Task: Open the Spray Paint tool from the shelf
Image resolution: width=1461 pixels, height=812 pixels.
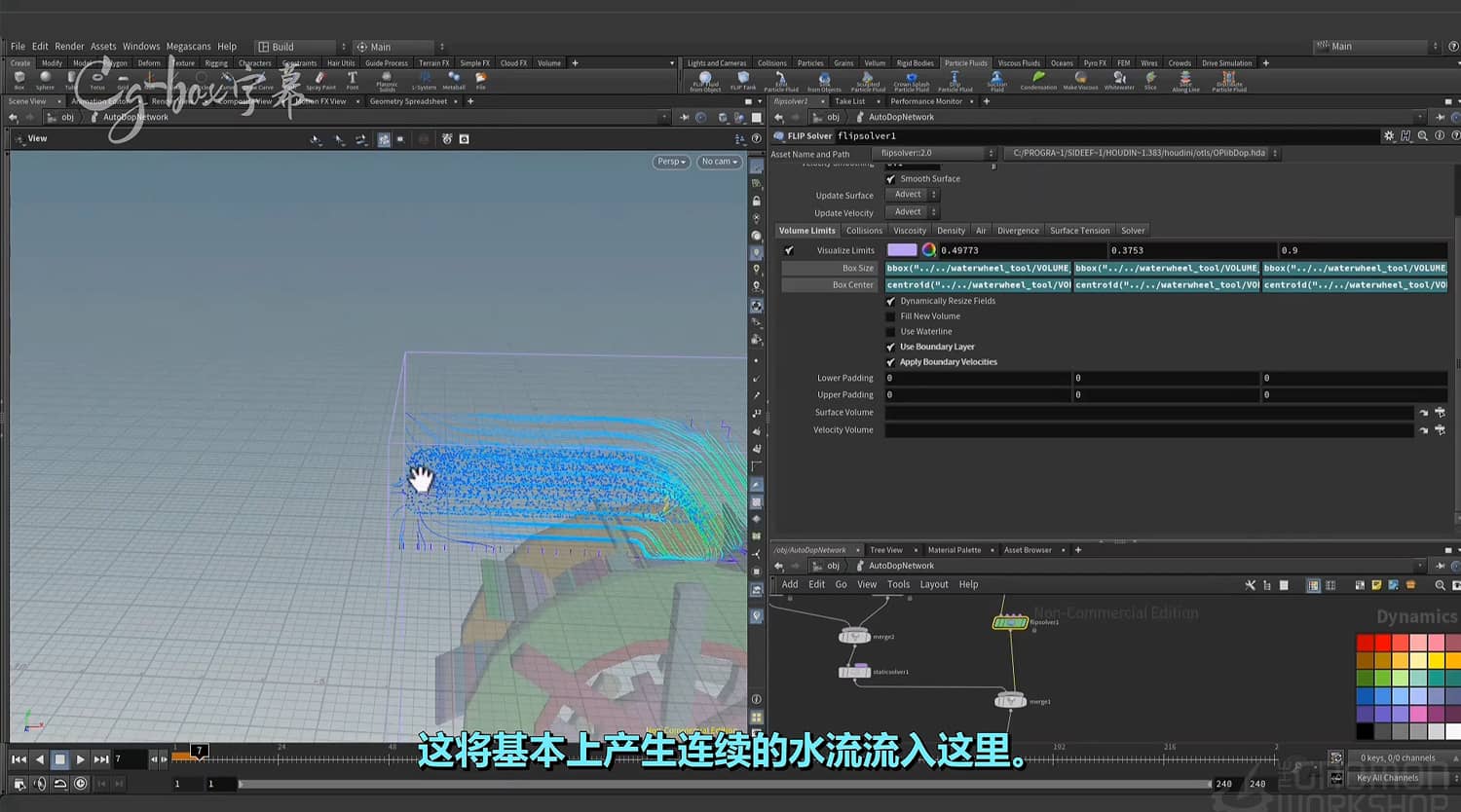Action: pyautogui.click(x=319, y=79)
